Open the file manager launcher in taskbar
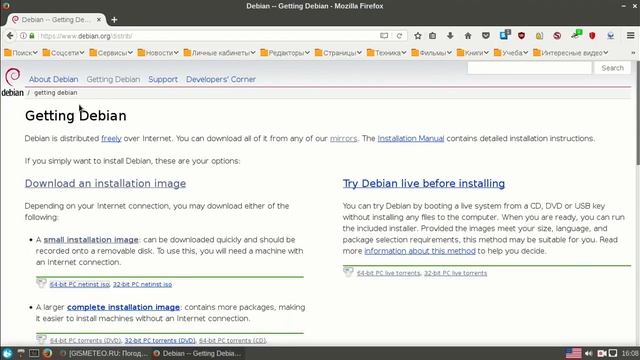The height and width of the screenshot is (360, 640). click(x=21, y=353)
